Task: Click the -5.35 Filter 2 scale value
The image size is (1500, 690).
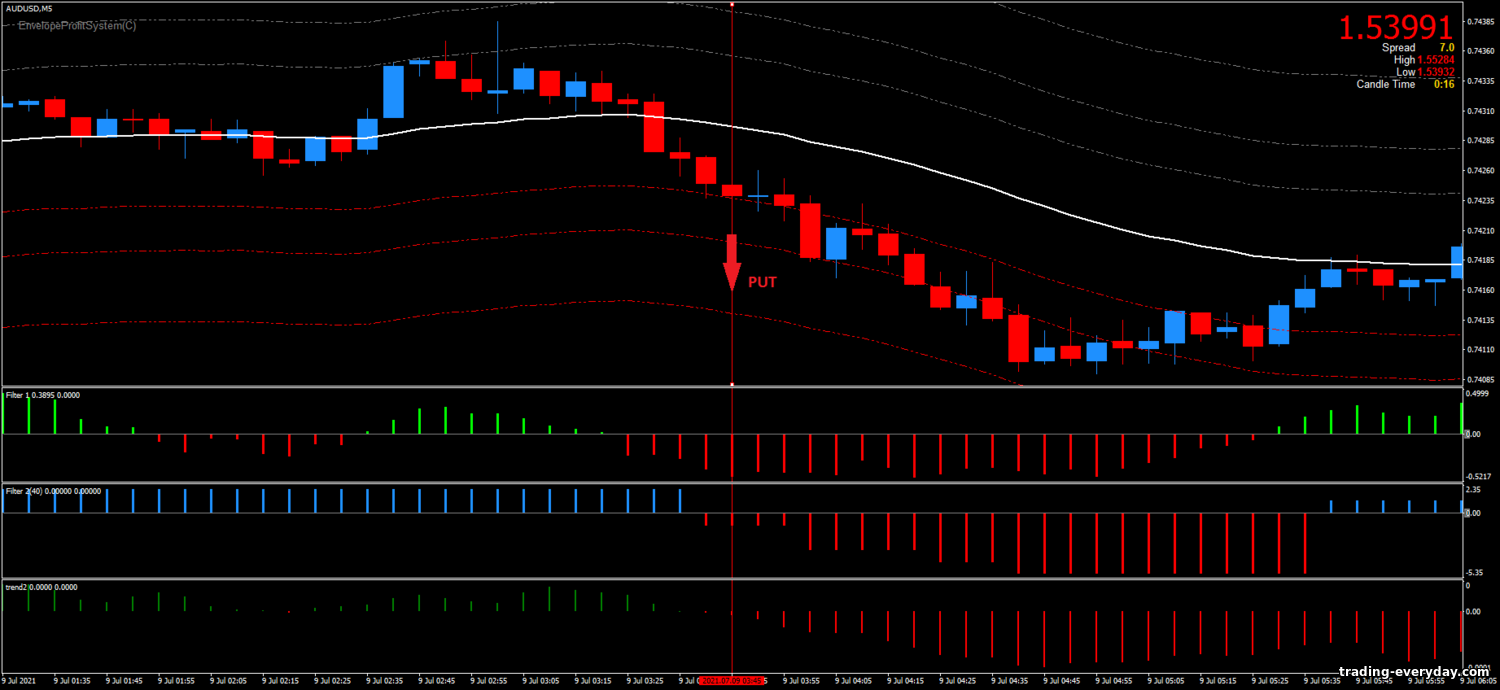Action: tap(1474, 572)
